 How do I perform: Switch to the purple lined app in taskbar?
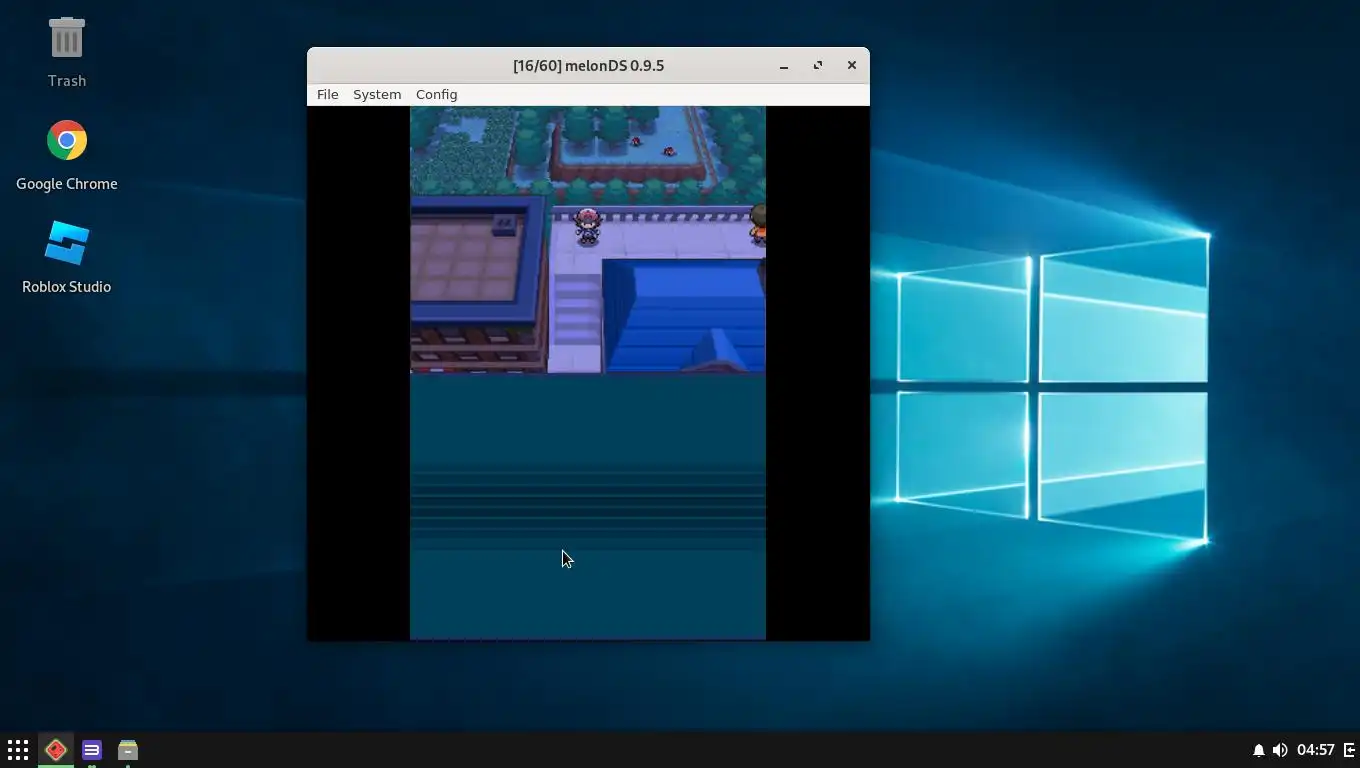pos(92,750)
